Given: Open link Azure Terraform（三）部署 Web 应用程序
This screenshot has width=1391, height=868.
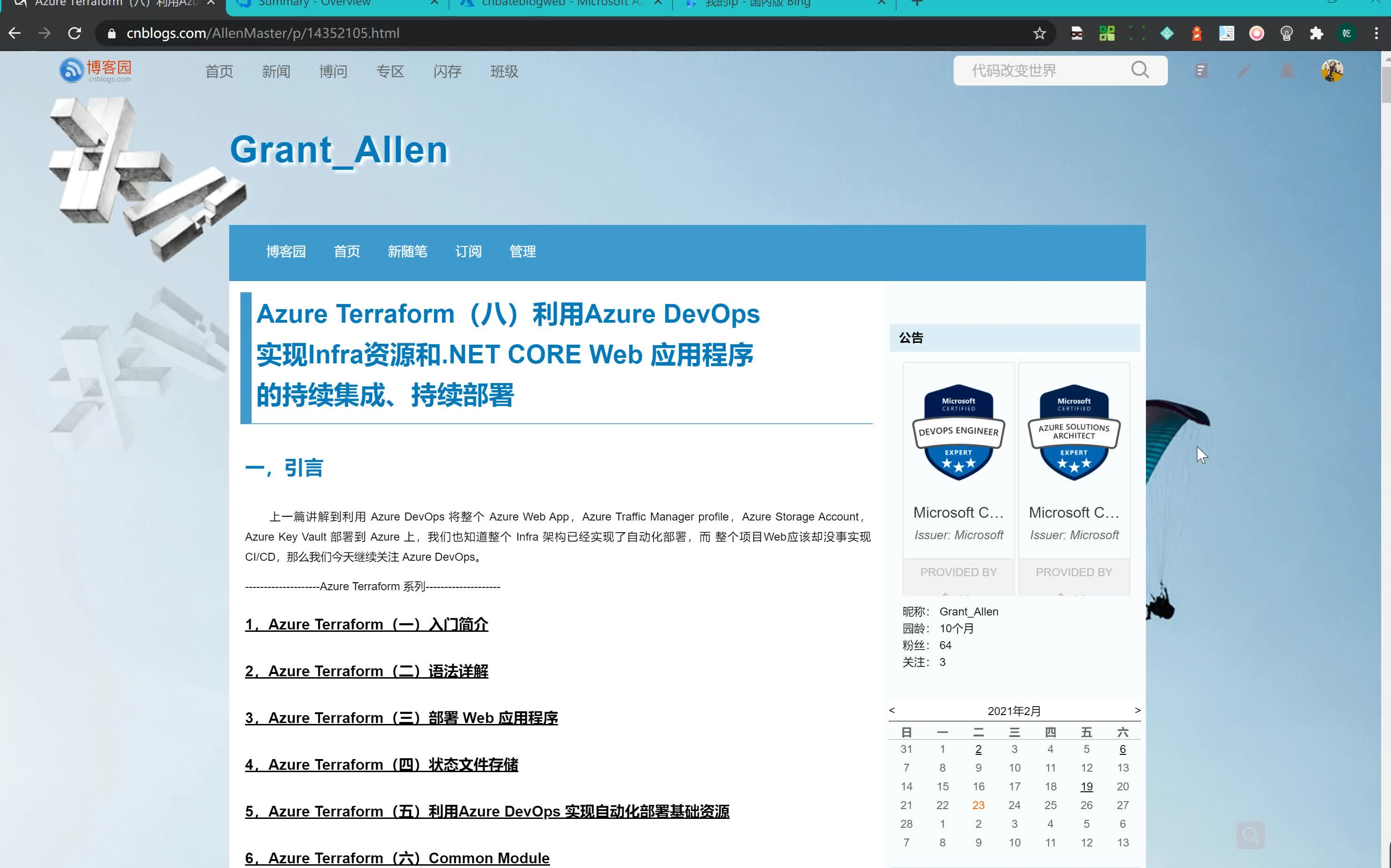Looking at the screenshot, I should click(x=401, y=717).
